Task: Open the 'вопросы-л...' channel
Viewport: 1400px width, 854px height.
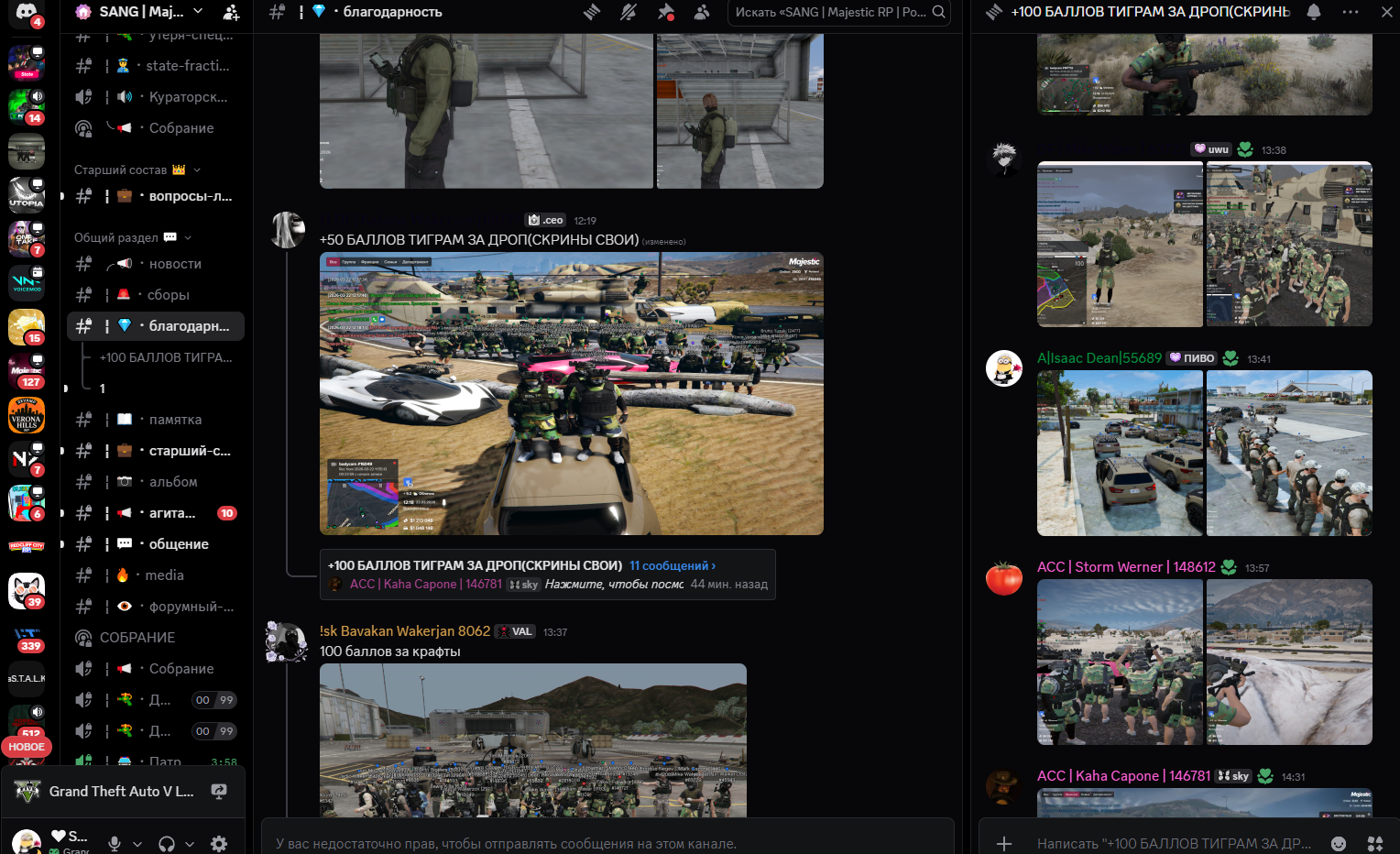Action: pos(156,196)
